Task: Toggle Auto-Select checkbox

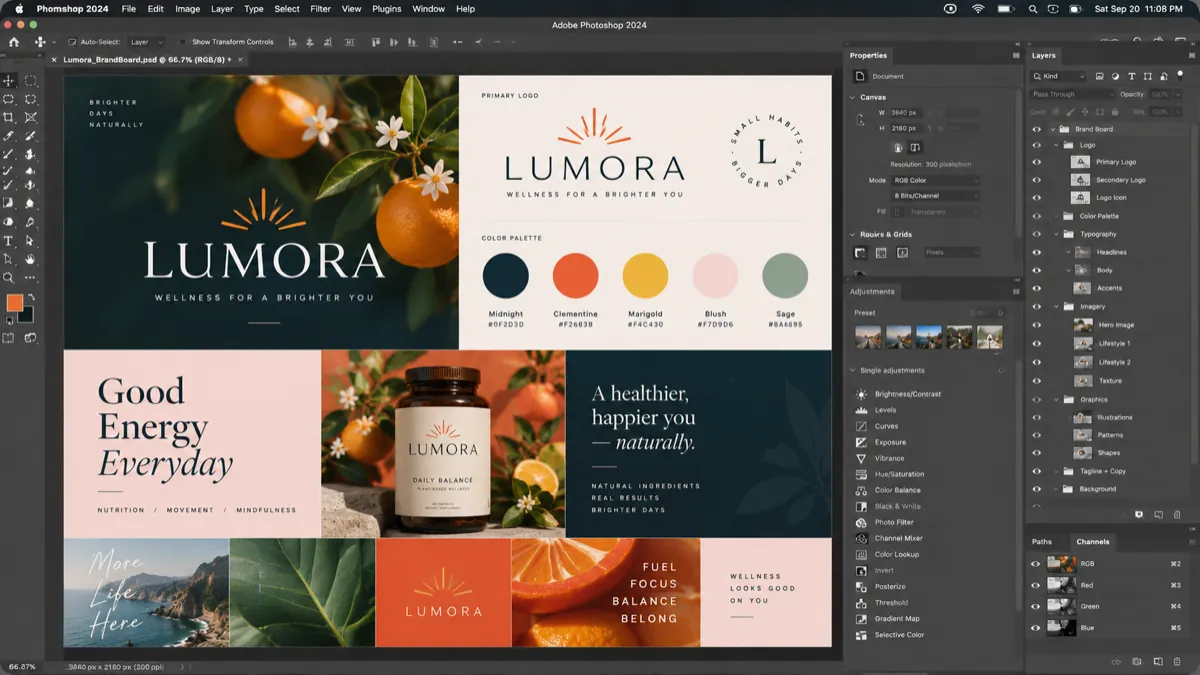Action: pyautogui.click(x=72, y=42)
